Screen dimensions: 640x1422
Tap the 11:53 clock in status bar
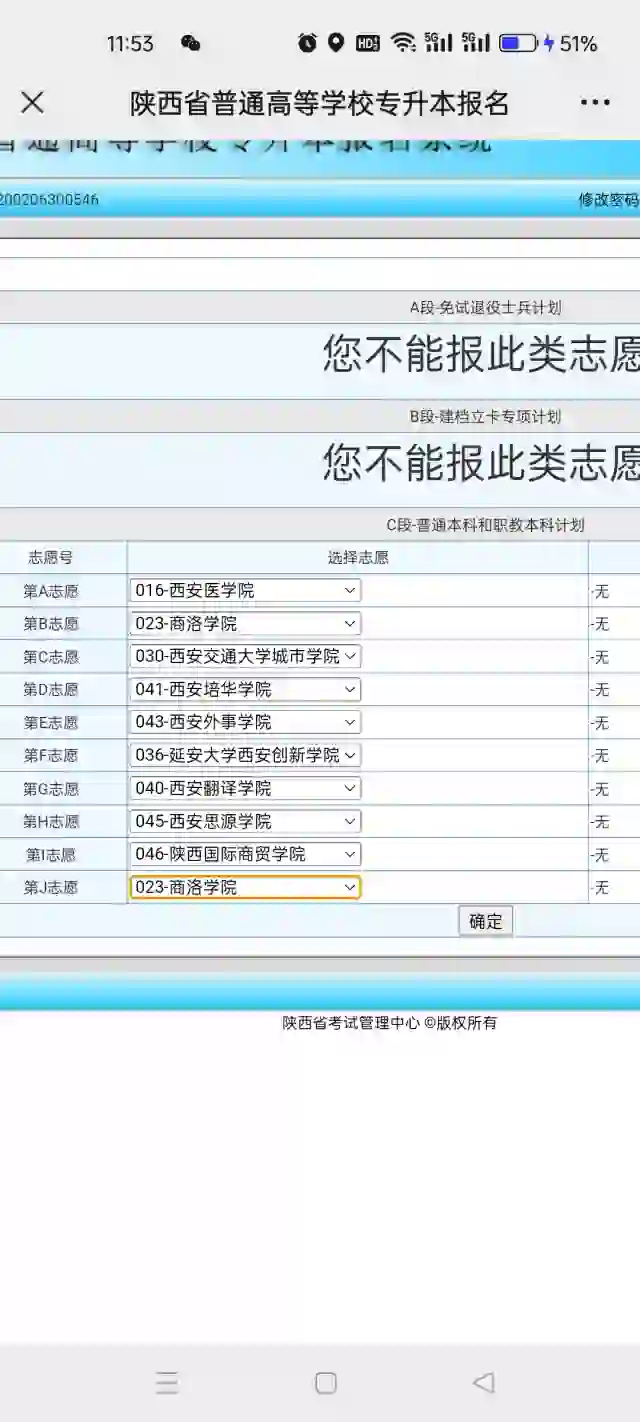pyautogui.click(x=130, y=43)
